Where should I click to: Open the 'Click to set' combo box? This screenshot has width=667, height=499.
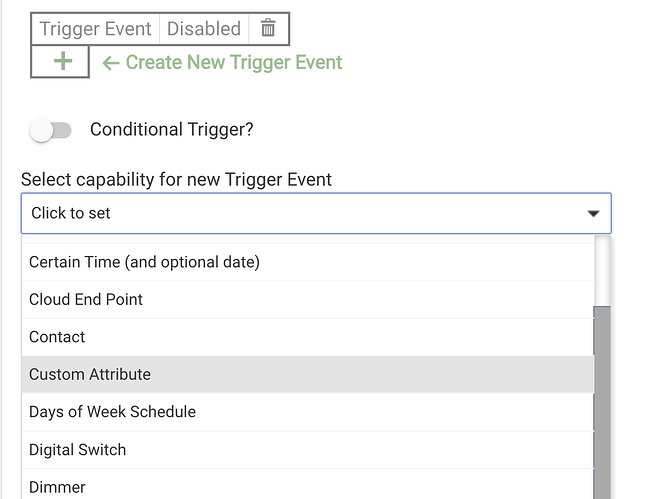pos(300,214)
